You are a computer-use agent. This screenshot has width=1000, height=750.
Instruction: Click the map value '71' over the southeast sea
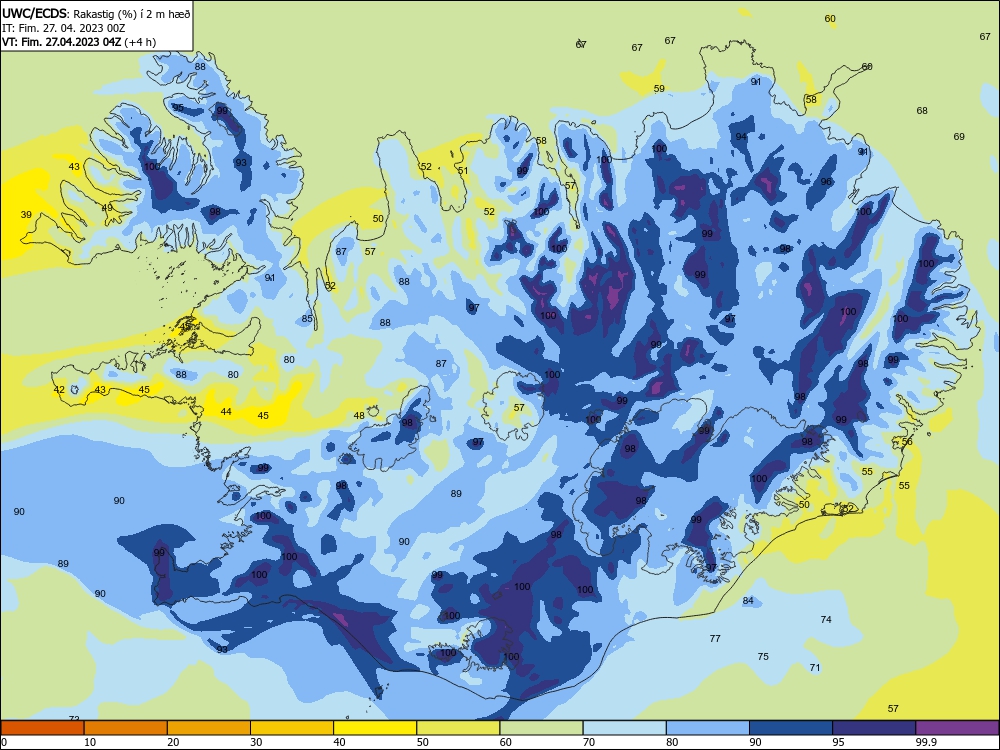coord(814,667)
